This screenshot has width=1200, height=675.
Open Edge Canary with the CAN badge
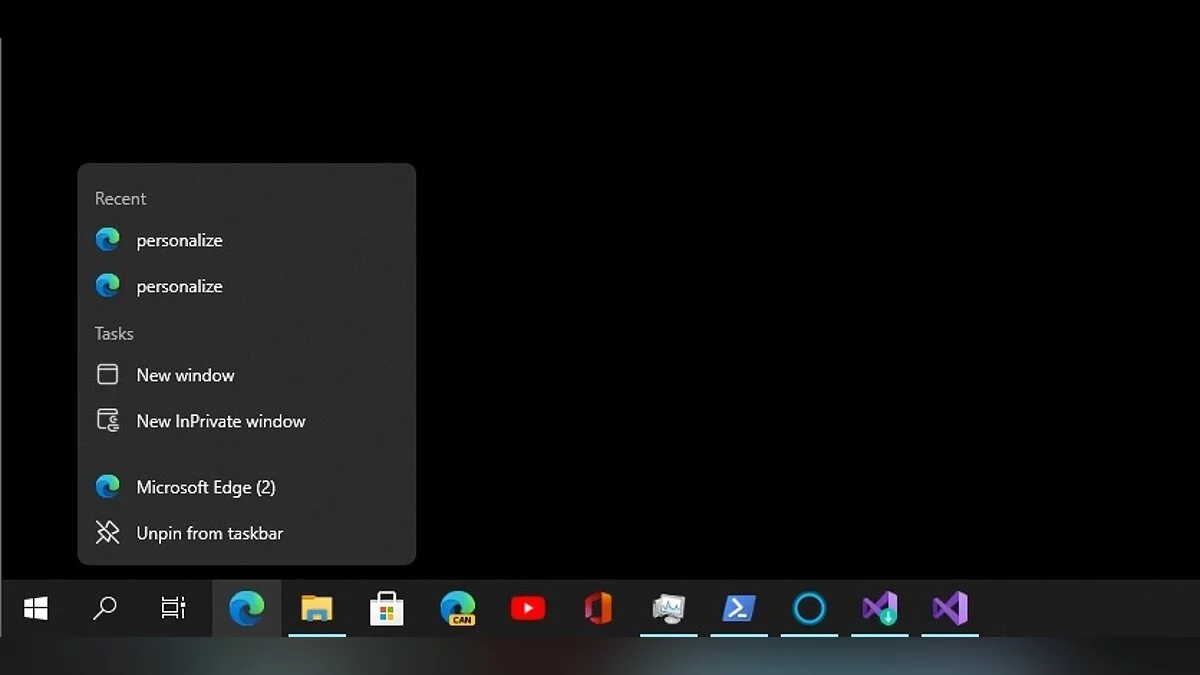point(458,608)
